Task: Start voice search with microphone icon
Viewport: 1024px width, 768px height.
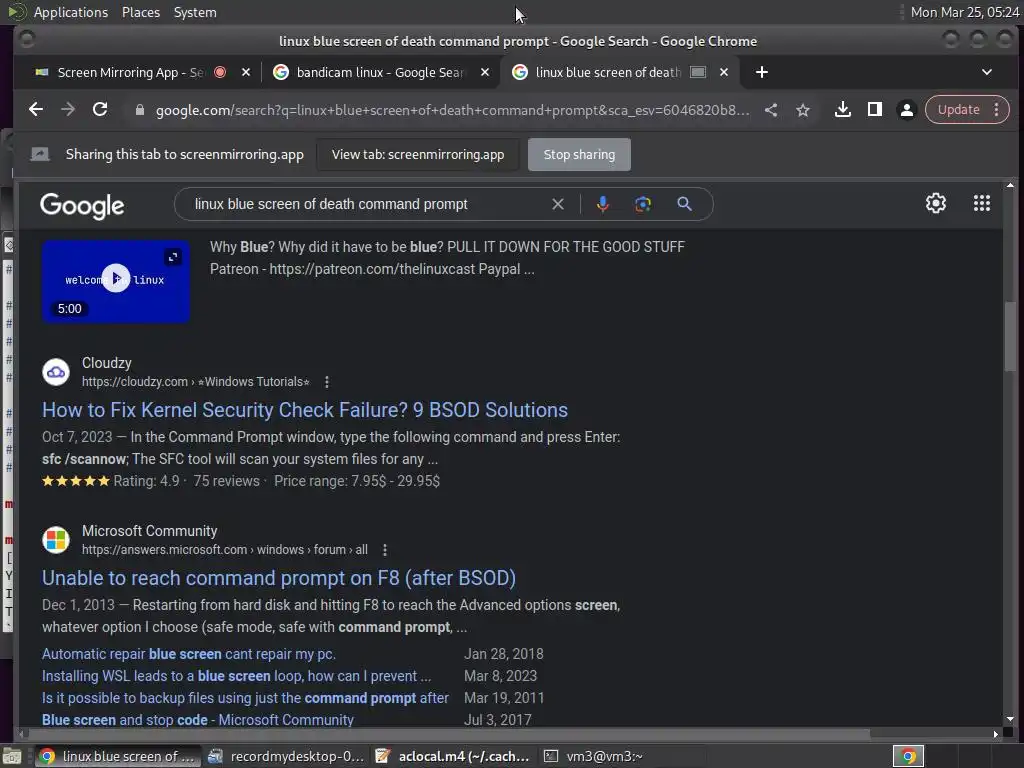Action: click(x=603, y=204)
